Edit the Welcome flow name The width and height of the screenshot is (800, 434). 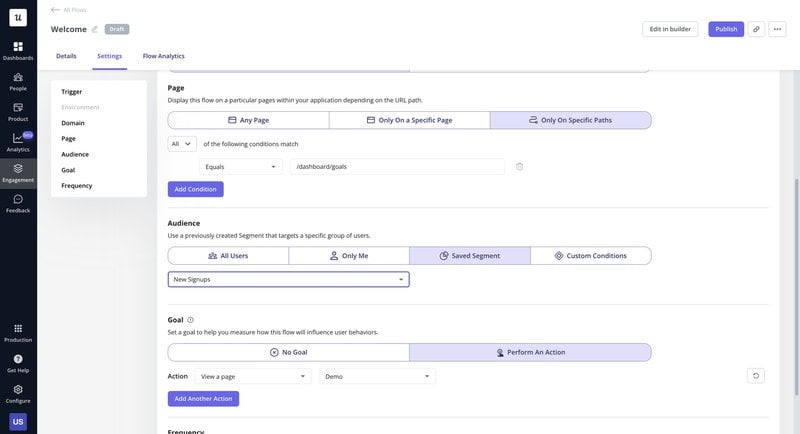tap(95, 30)
